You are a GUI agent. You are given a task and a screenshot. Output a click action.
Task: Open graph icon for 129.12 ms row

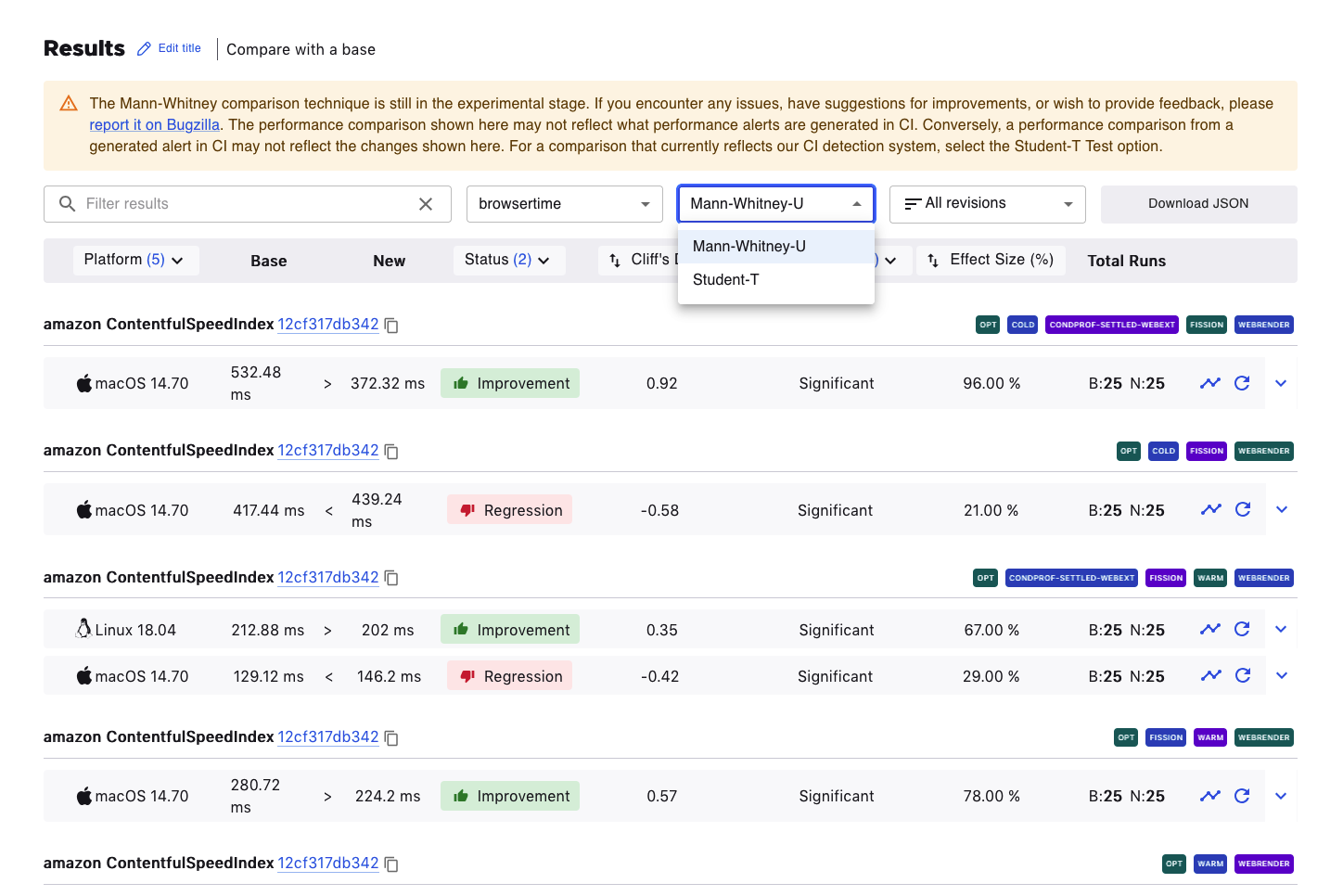click(1210, 675)
